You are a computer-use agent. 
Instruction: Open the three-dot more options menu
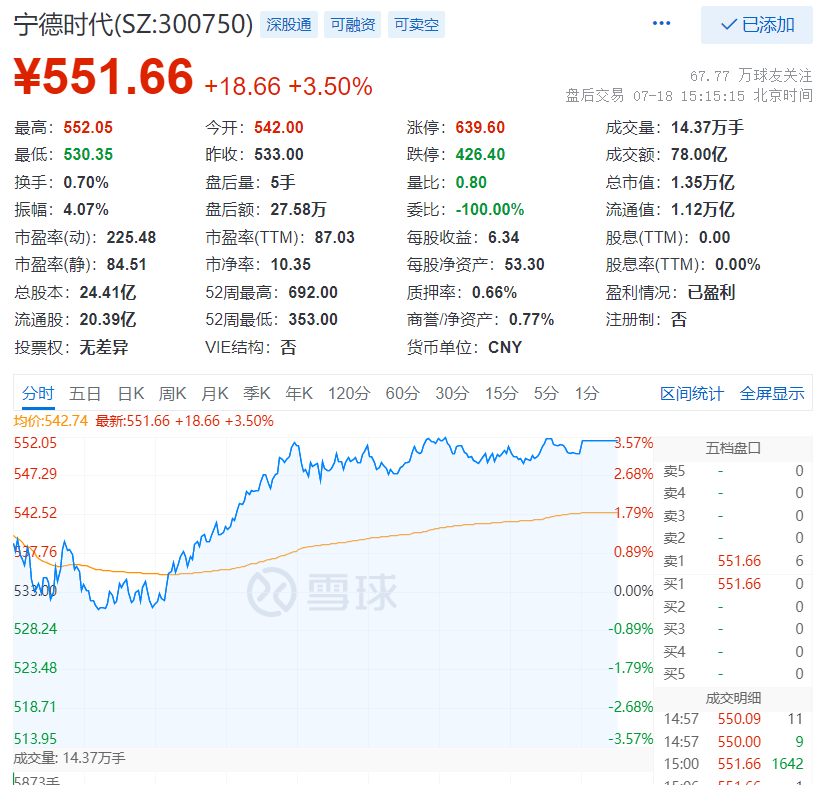point(661,23)
